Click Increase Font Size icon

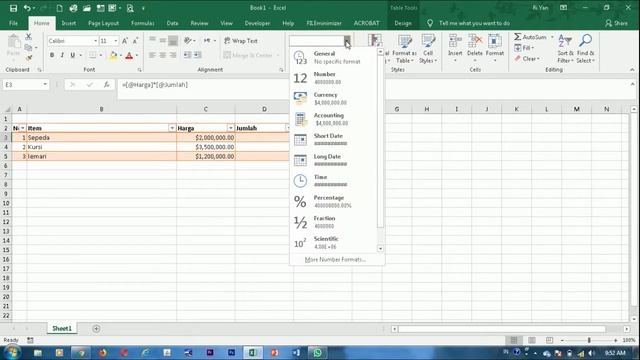pyautogui.click(x=125, y=41)
